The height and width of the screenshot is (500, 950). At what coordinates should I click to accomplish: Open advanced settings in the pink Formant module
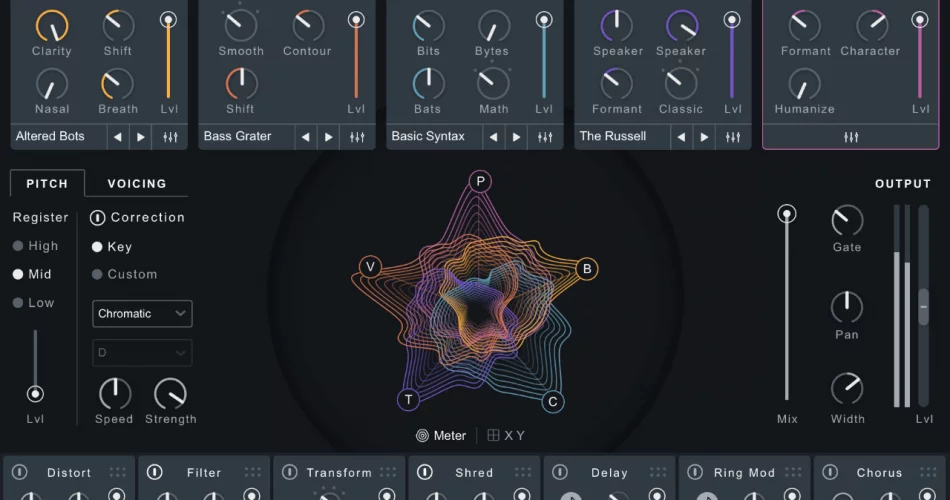[851, 137]
